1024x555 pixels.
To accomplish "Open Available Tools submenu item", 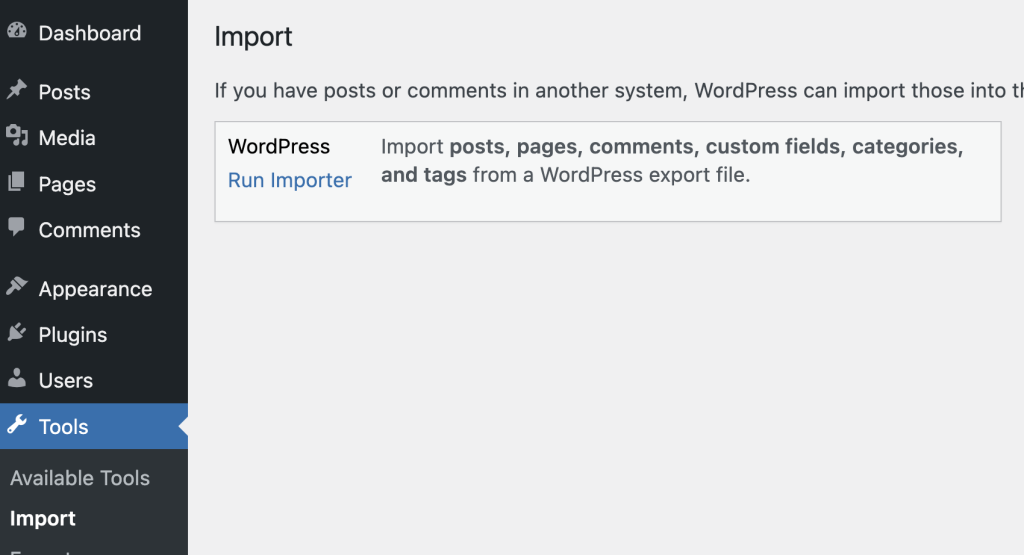I will [x=80, y=478].
